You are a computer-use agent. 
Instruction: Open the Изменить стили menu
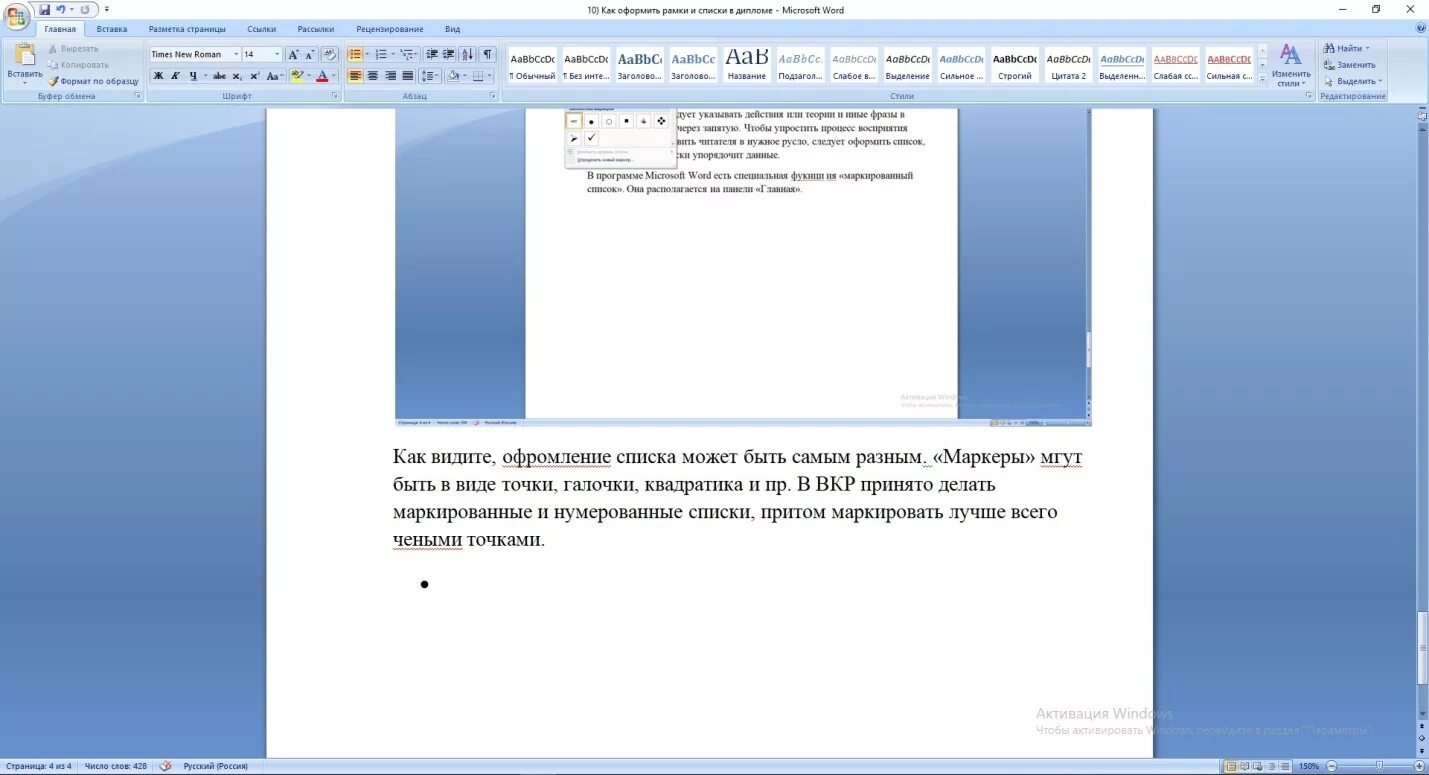[1291, 66]
